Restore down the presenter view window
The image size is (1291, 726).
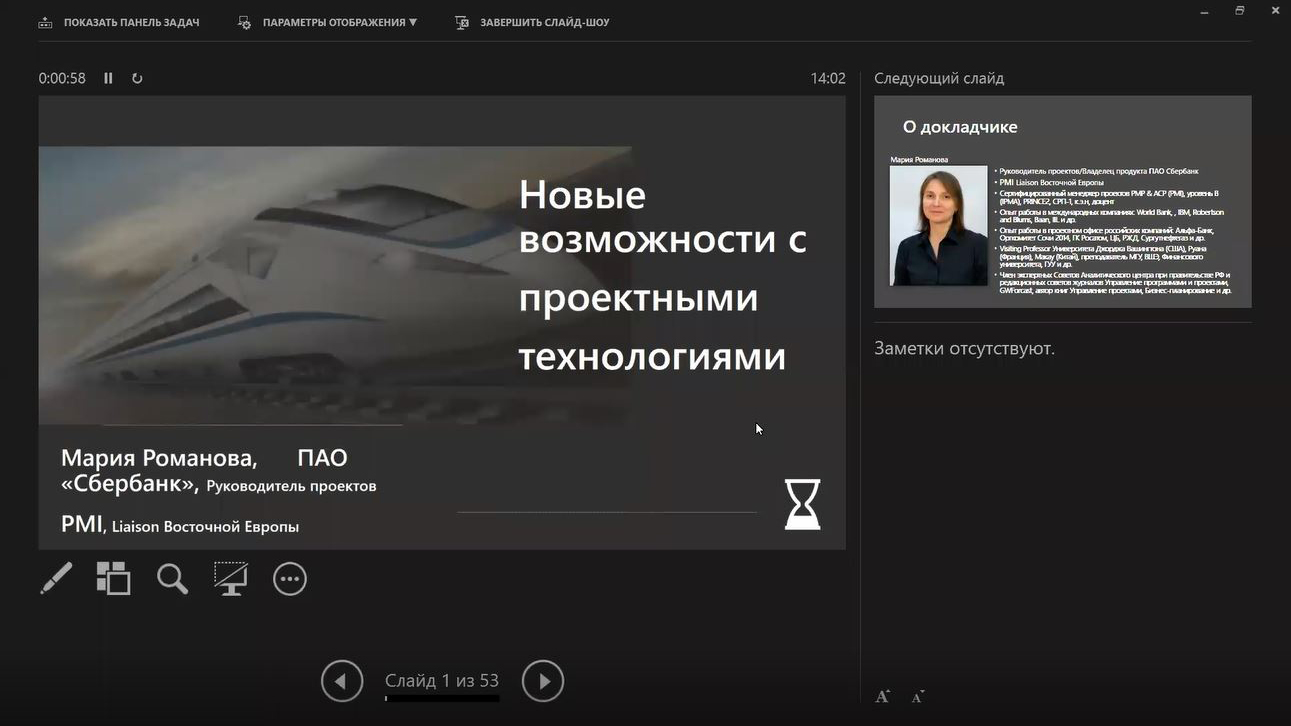click(1240, 10)
